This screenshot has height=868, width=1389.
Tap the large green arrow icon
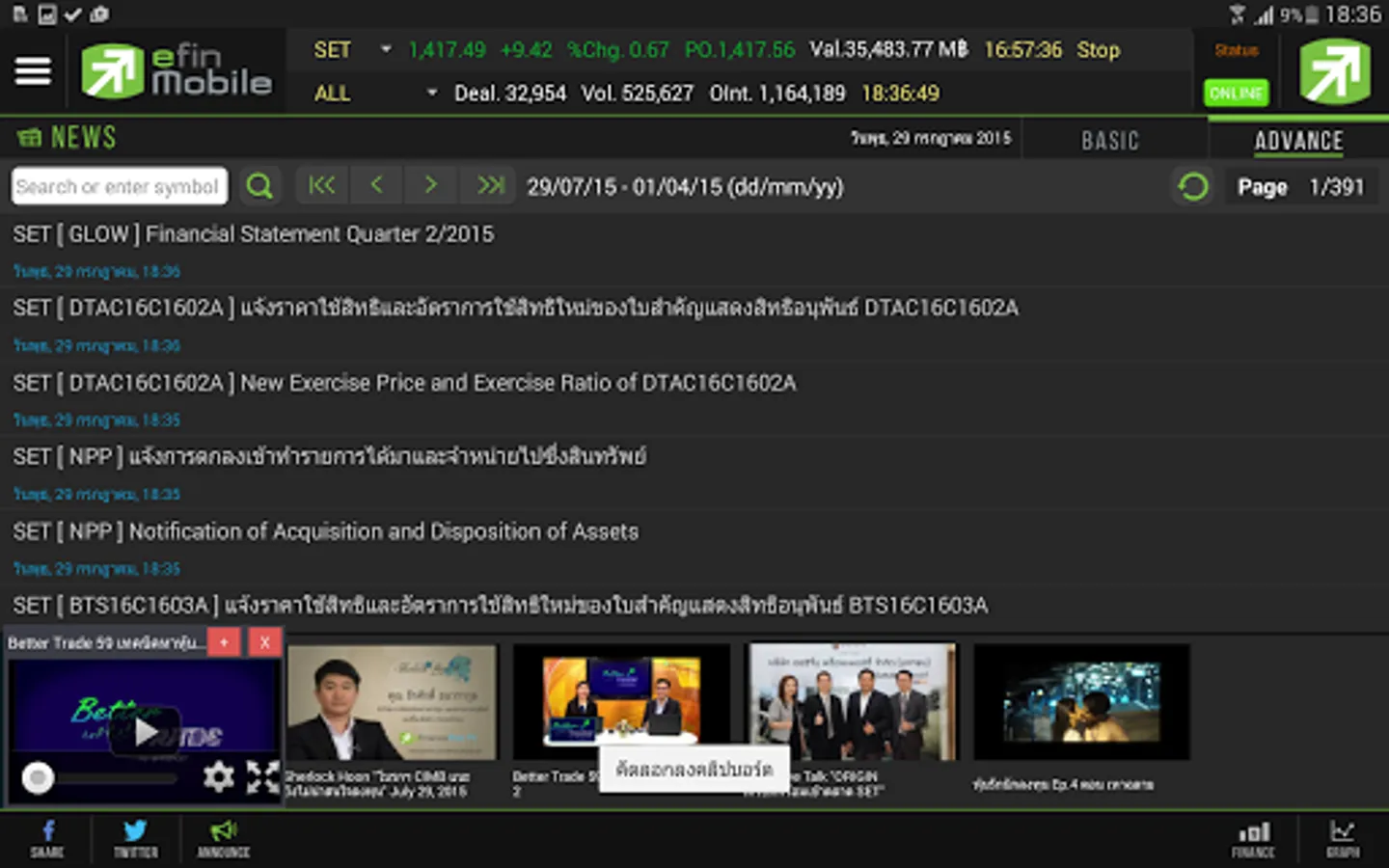[1335, 71]
